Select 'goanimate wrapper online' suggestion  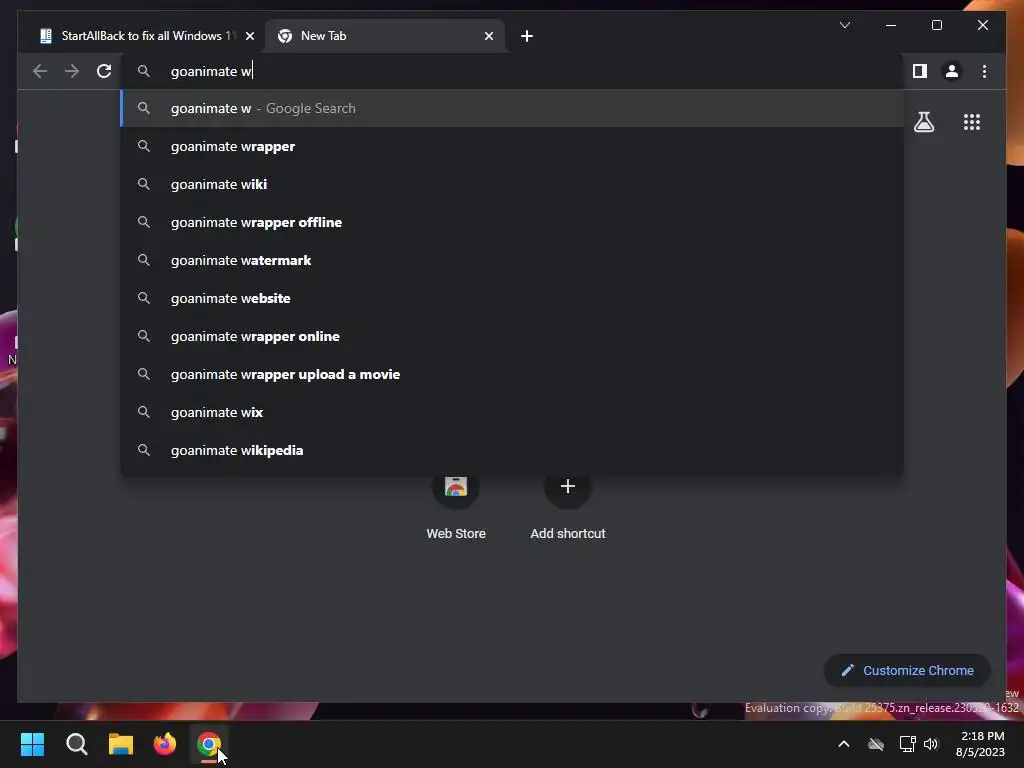click(x=512, y=336)
